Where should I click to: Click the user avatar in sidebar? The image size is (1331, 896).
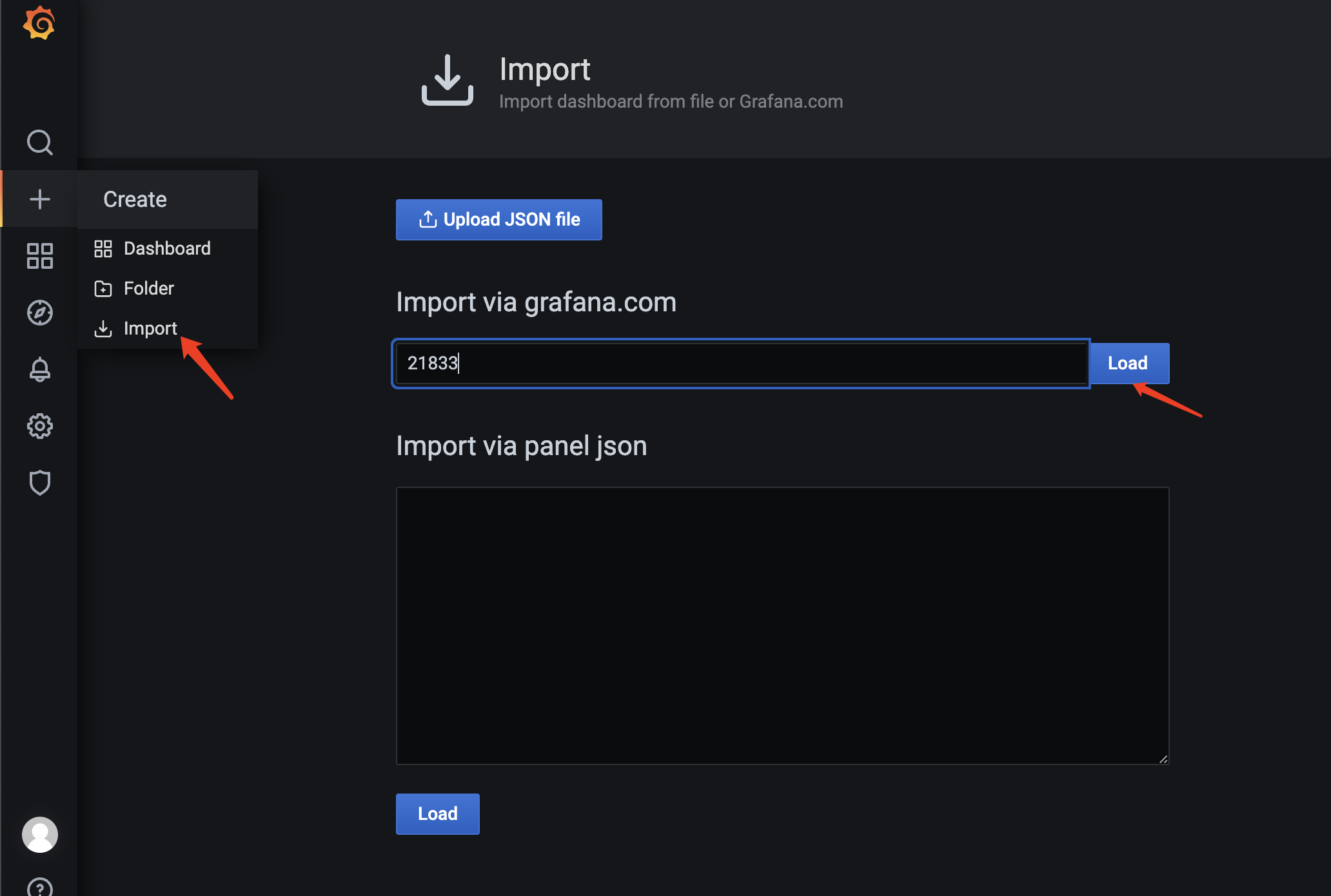39,835
